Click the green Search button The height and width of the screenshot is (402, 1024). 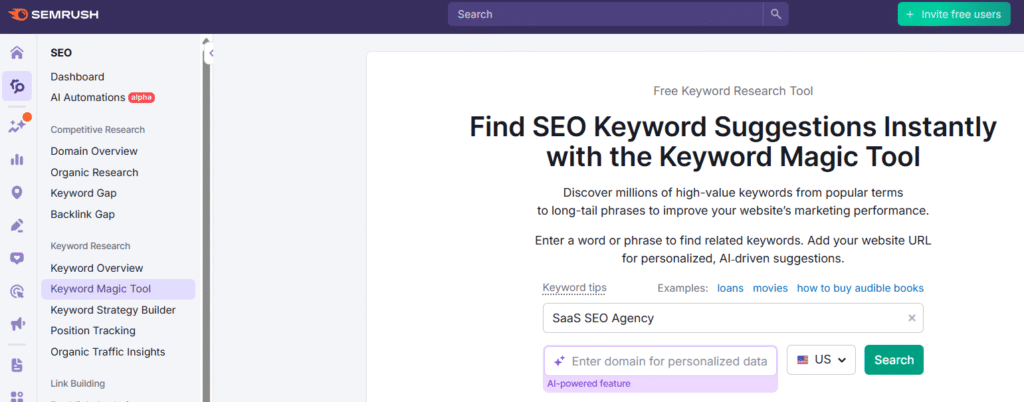tap(893, 360)
